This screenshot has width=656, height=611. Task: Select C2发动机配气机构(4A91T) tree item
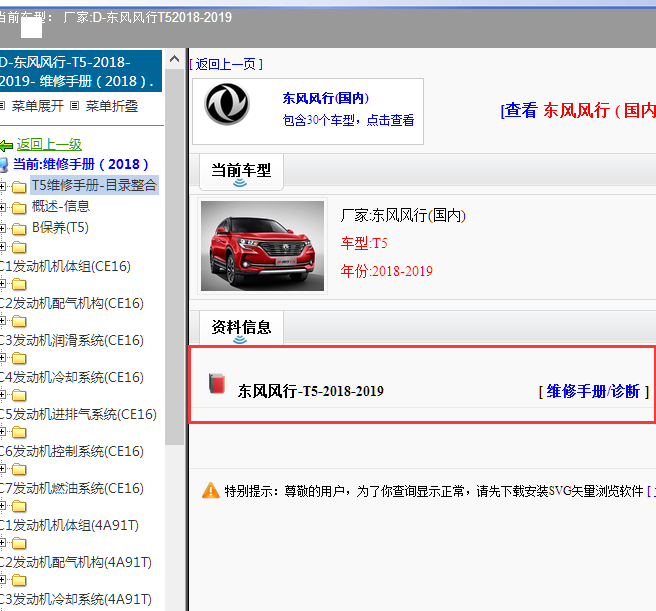pos(76,562)
